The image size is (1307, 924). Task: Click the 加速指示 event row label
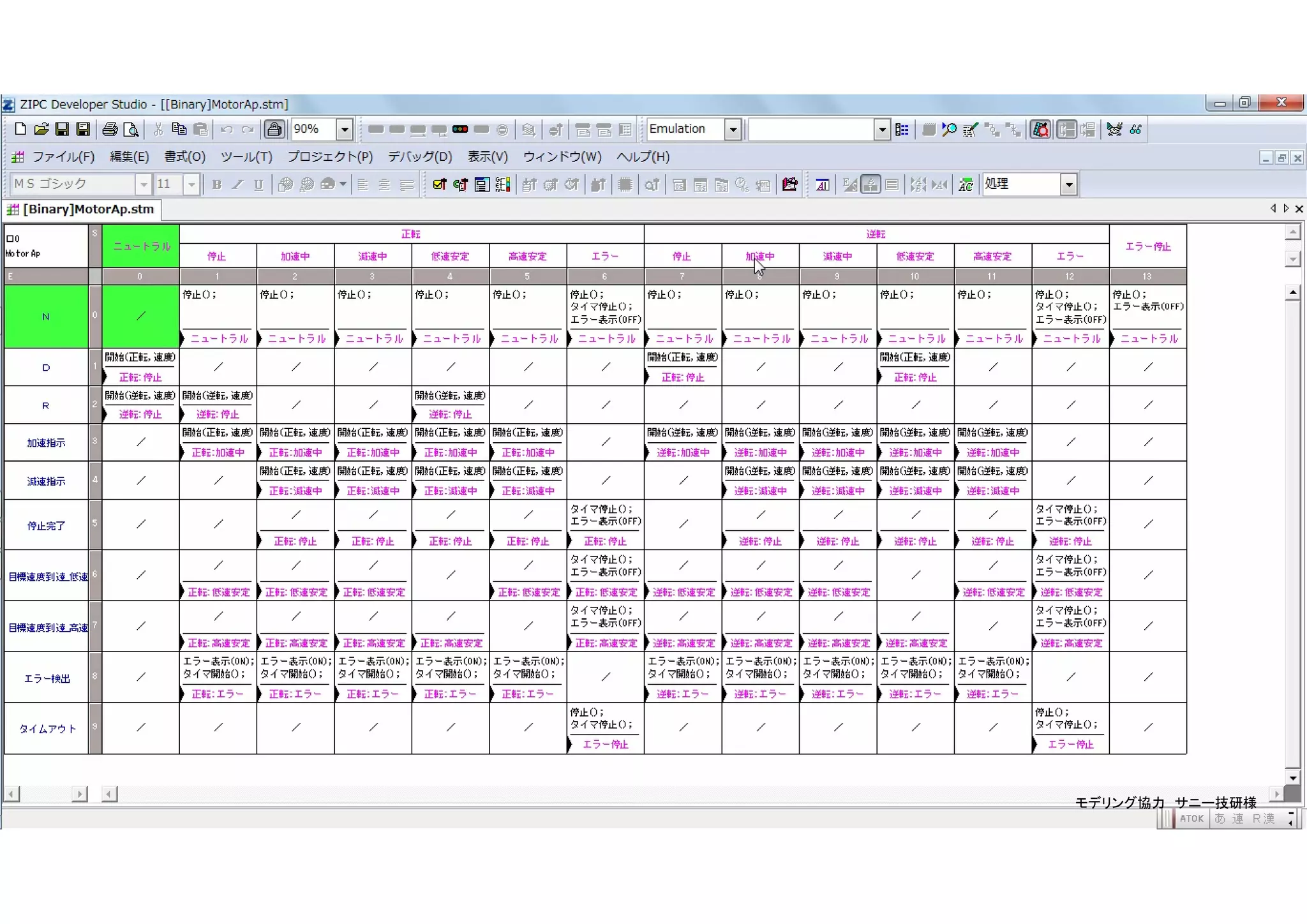tap(46, 443)
